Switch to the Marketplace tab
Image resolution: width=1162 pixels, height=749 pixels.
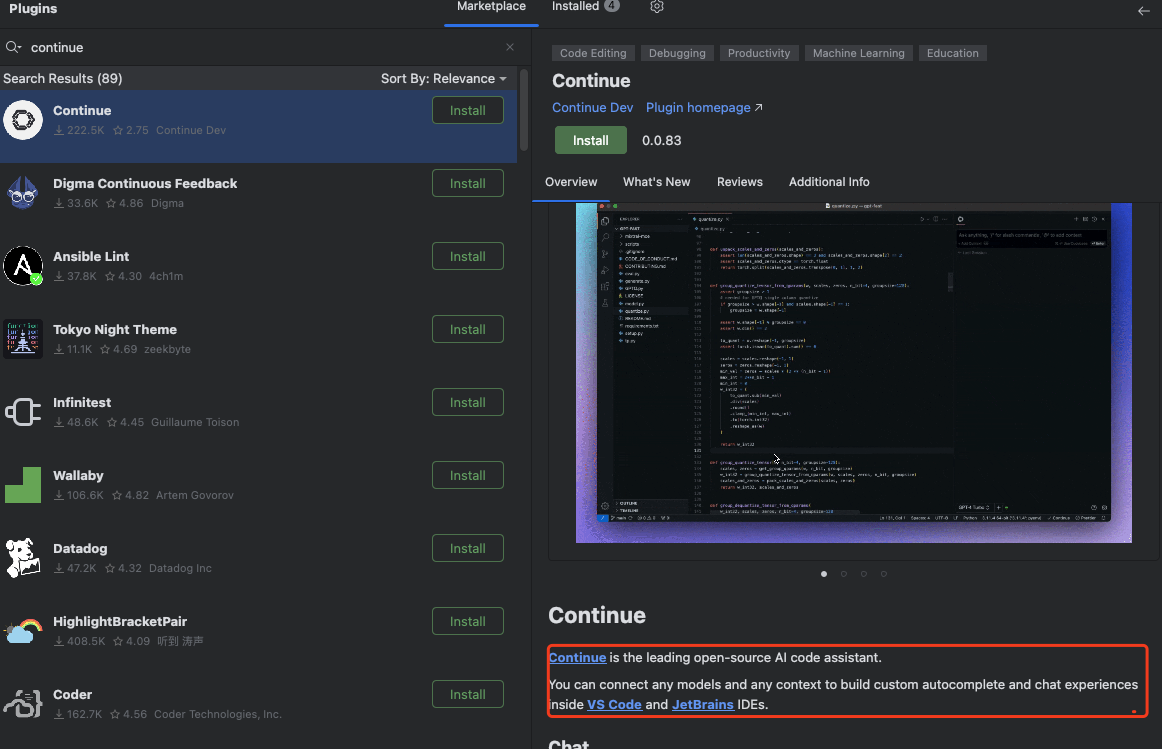(491, 7)
